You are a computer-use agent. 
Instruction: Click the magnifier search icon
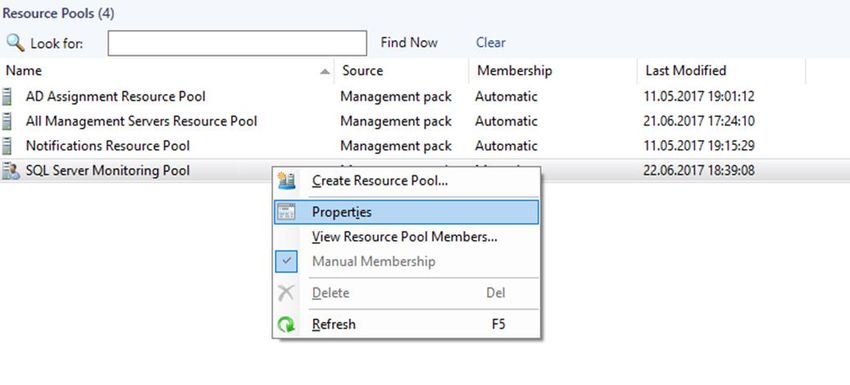pyautogui.click(x=15, y=42)
